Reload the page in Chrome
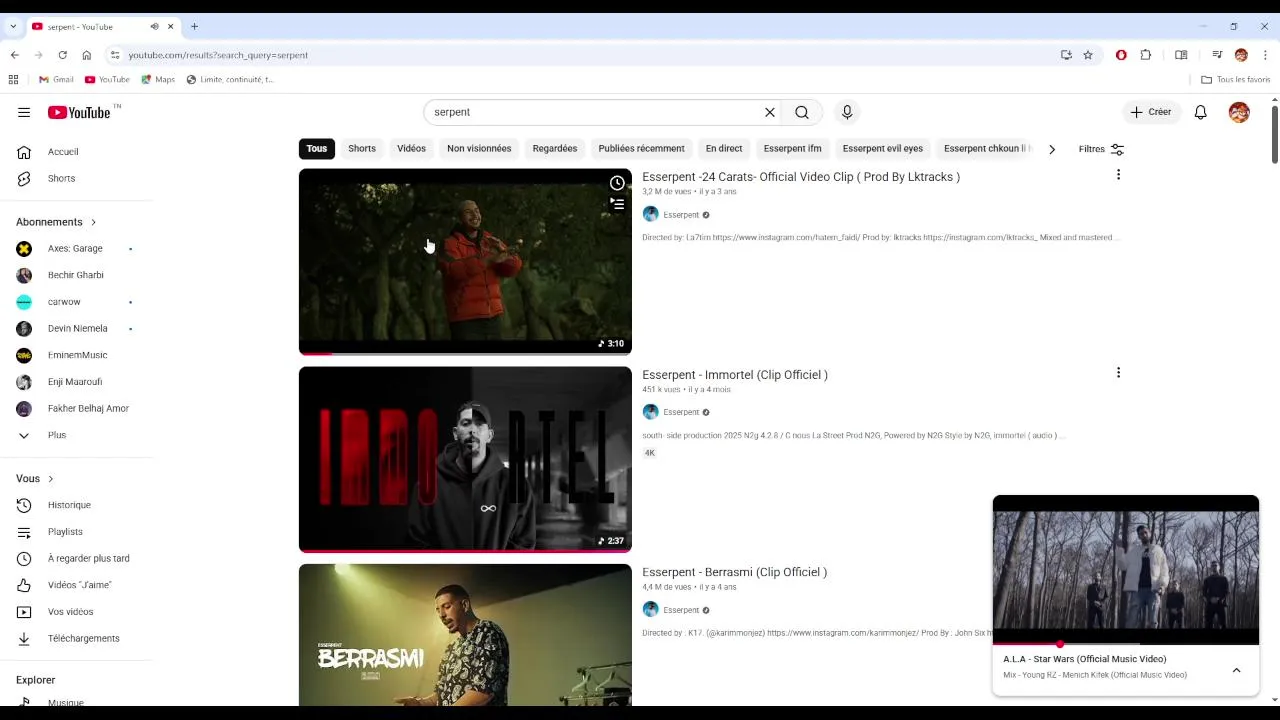Screen dimensions: 1280x720 tap(62, 55)
